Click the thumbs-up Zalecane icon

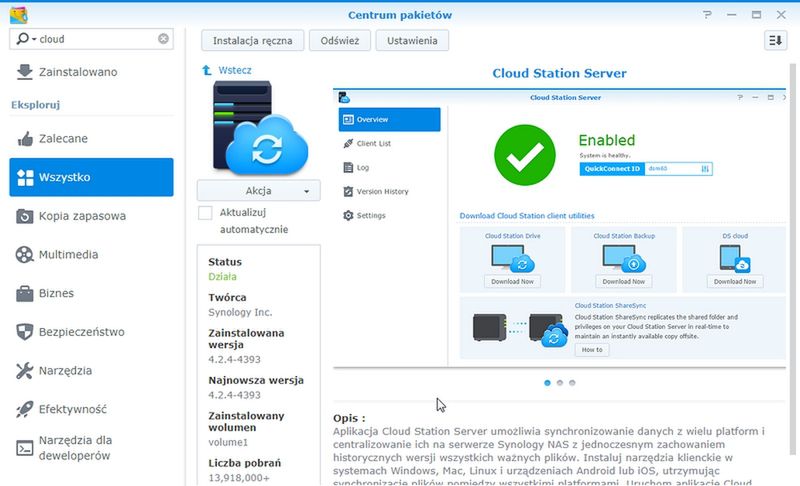(x=24, y=138)
